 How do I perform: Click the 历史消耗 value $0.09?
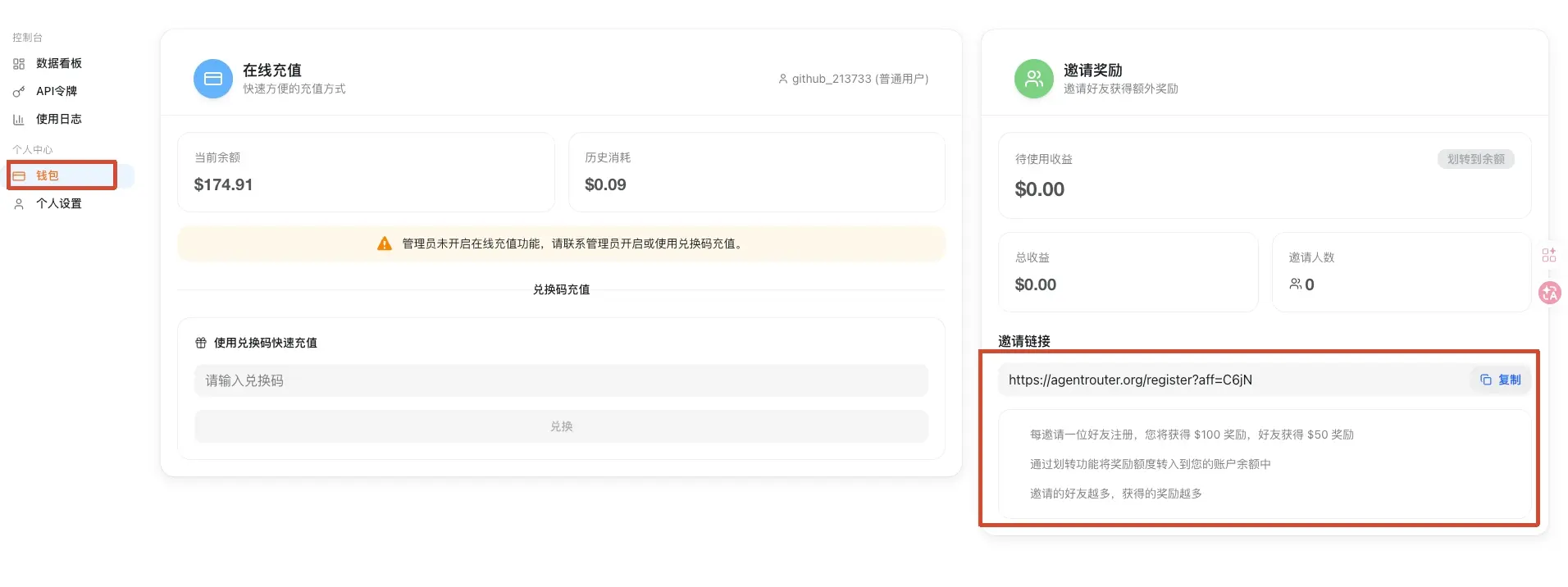(x=605, y=184)
